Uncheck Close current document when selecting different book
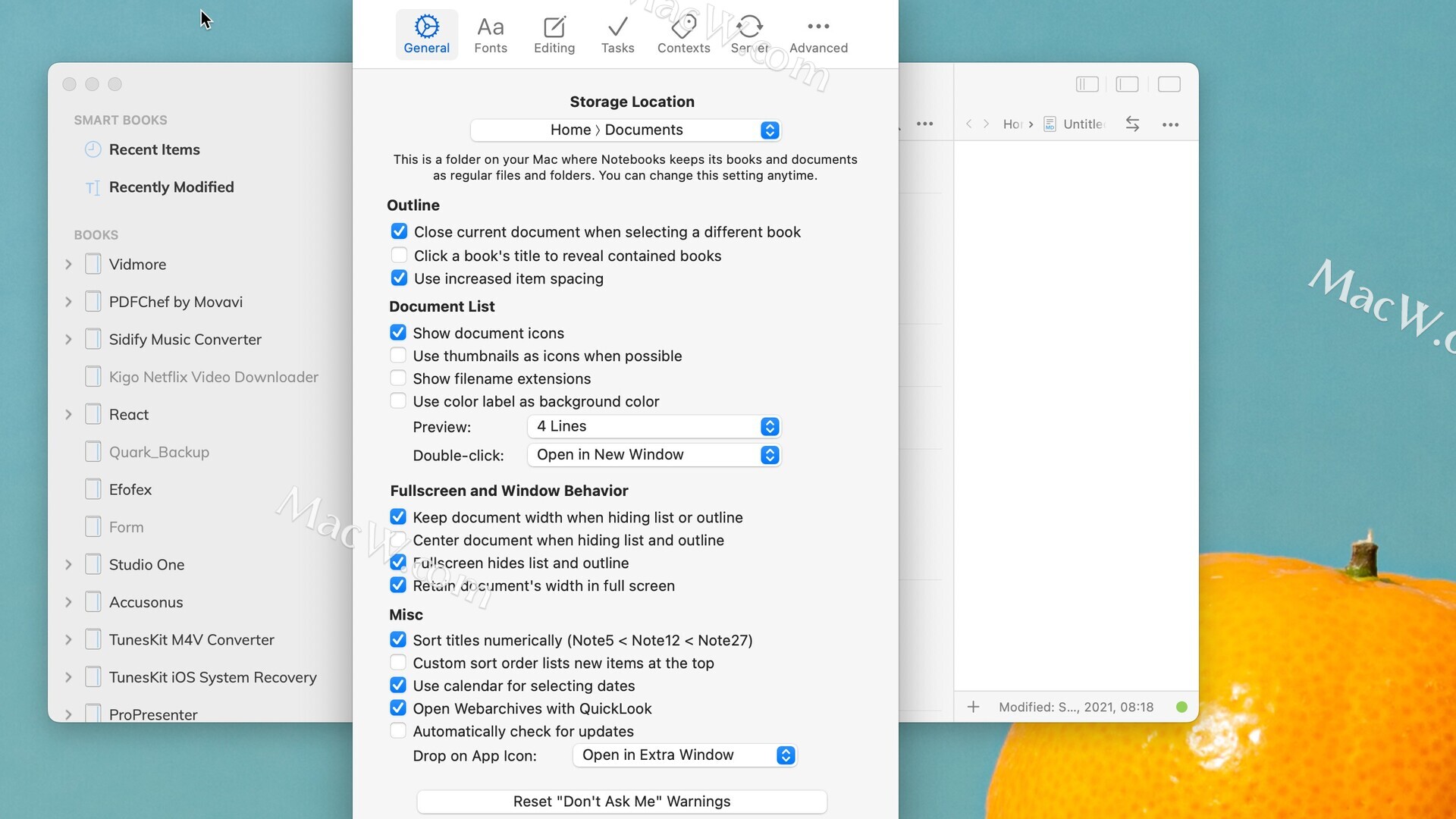This screenshot has height=819, width=1456. pyautogui.click(x=399, y=231)
